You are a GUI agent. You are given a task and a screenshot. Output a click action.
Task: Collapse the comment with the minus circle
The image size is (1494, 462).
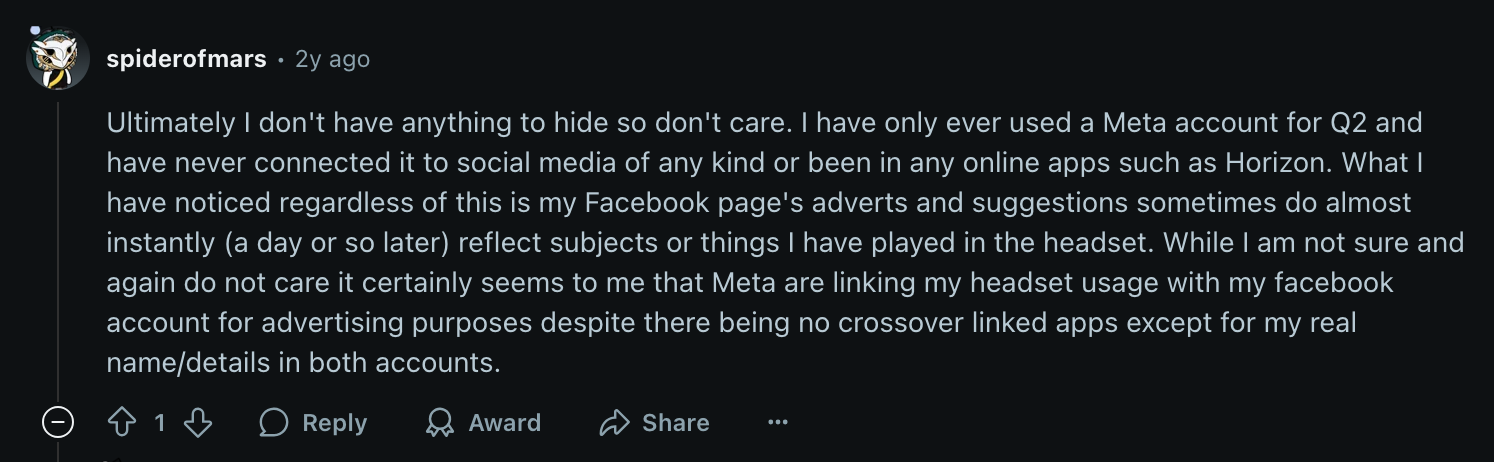click(x=58, y=423)
